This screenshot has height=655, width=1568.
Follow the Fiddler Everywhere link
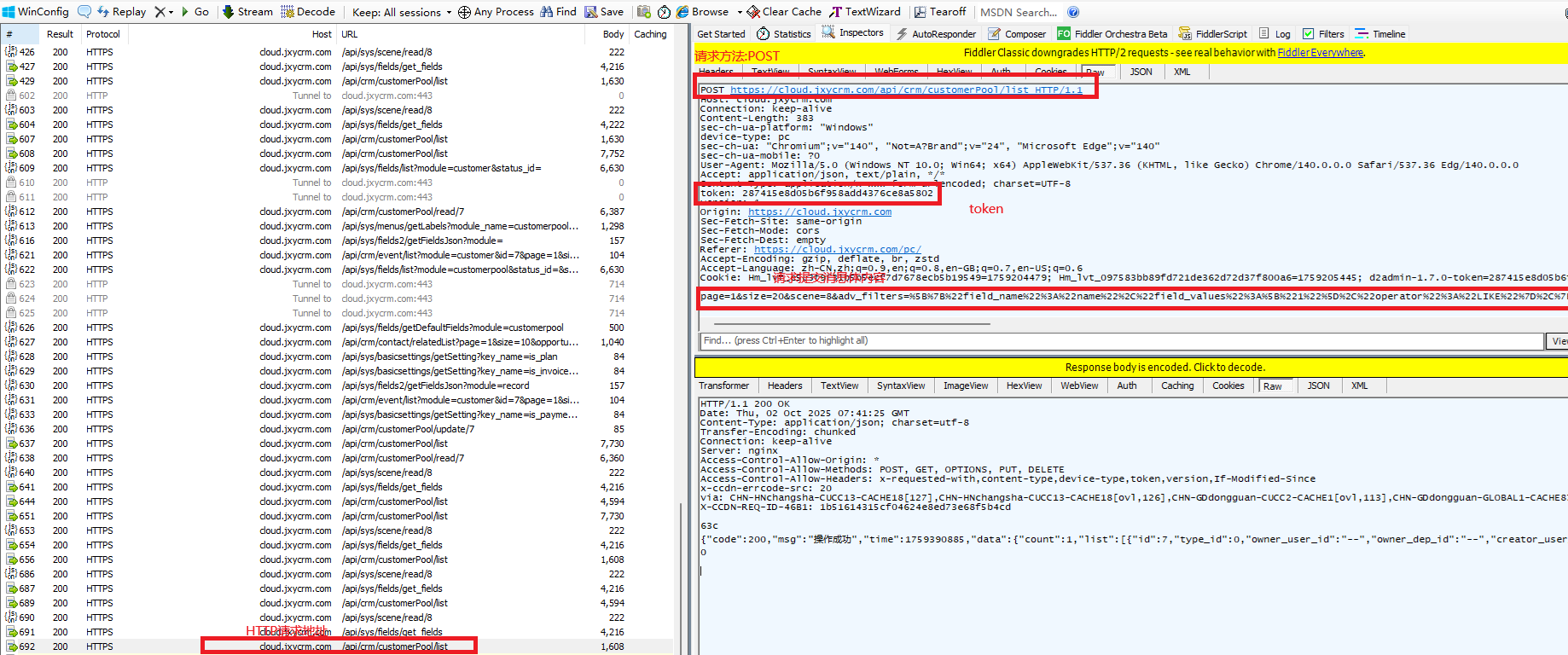[1320, 53]
